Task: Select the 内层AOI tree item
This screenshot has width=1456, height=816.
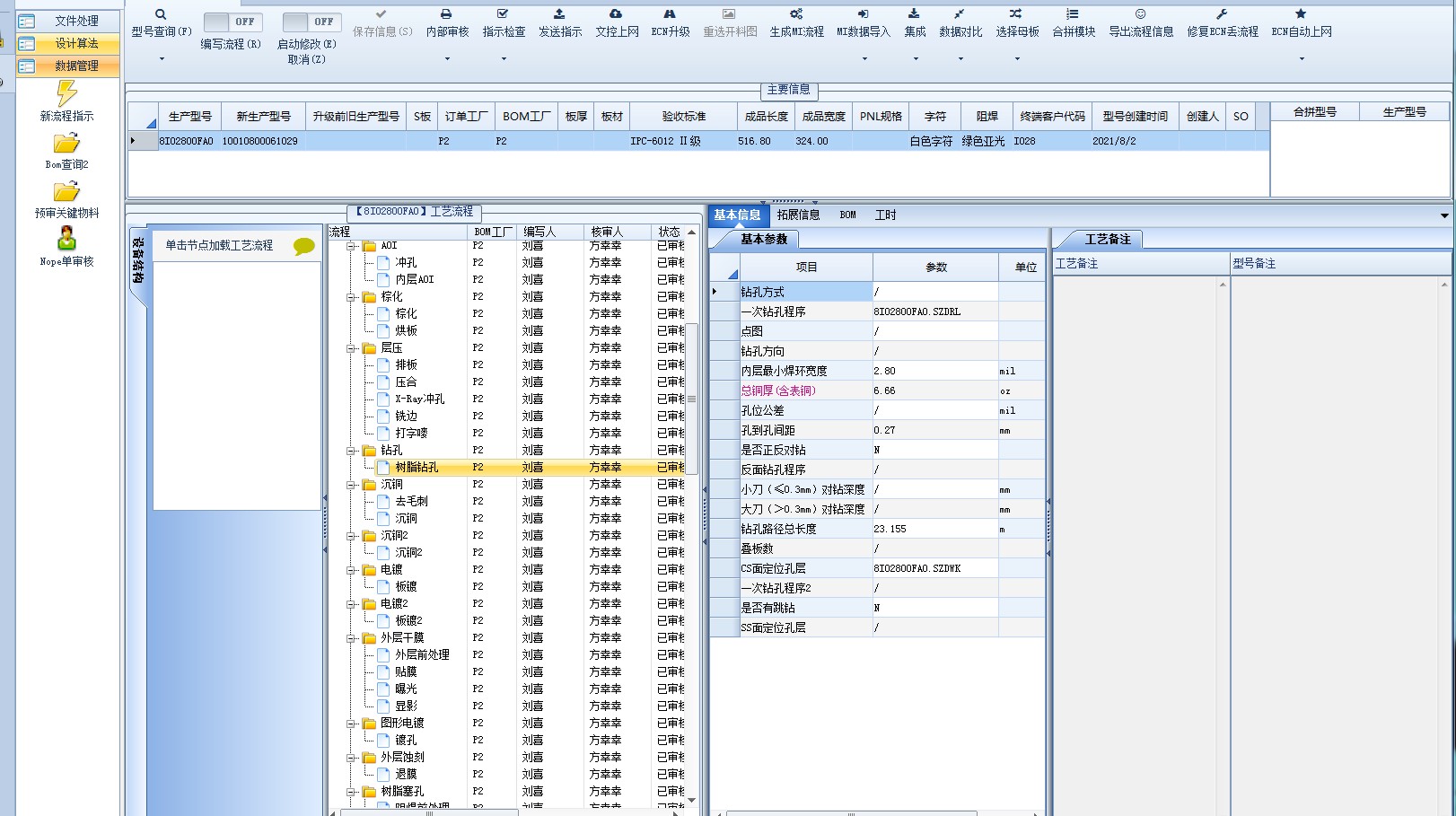Action: click(x=414, y=280)
